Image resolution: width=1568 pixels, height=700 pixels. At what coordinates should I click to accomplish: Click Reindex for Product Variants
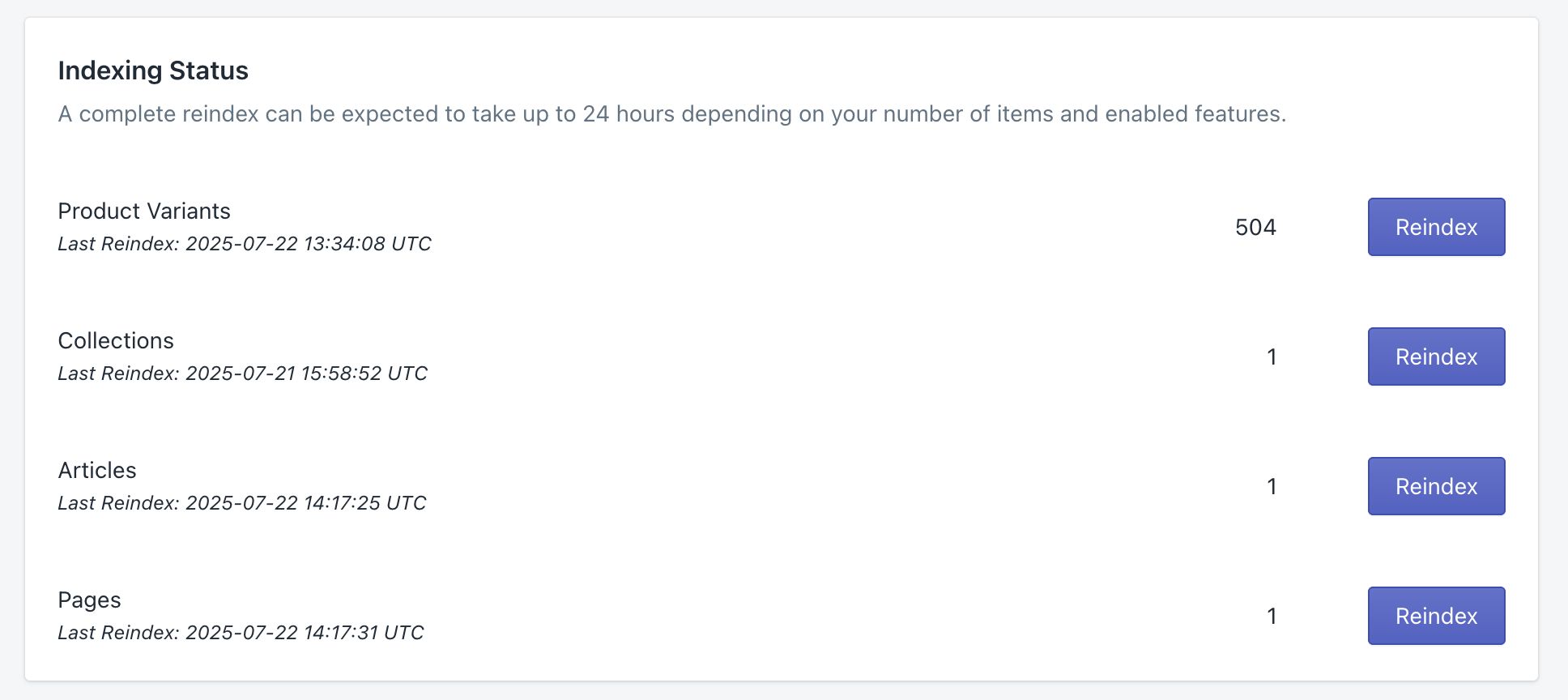[1435, 227]
